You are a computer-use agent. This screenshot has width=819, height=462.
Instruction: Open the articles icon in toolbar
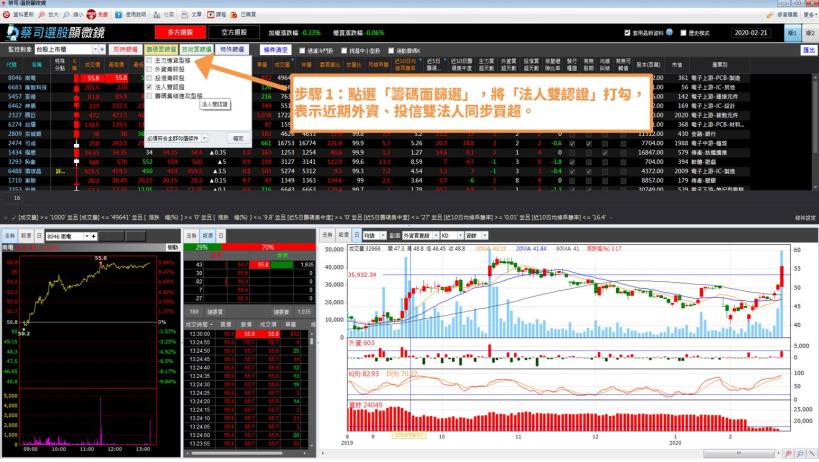184,15
